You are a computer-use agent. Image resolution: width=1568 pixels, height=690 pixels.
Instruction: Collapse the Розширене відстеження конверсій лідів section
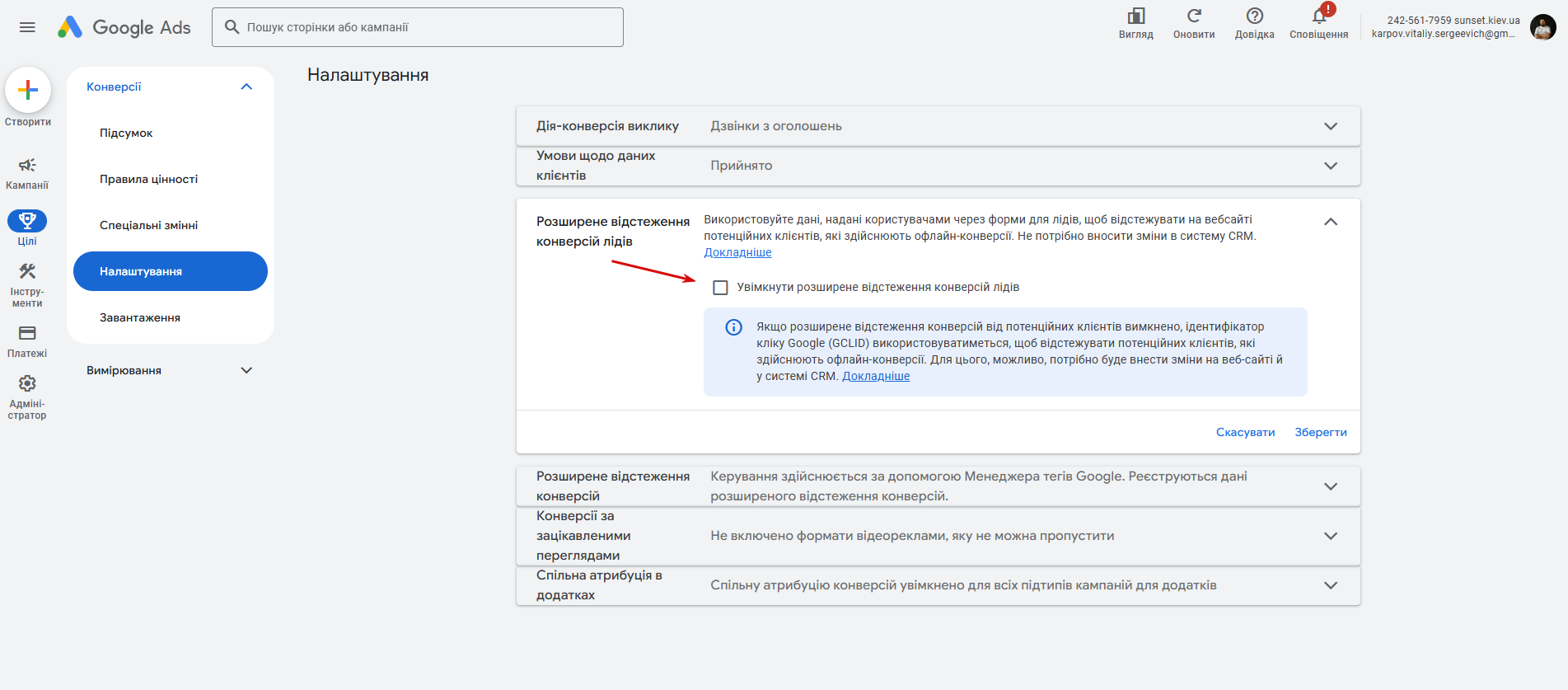(1330, 222)
